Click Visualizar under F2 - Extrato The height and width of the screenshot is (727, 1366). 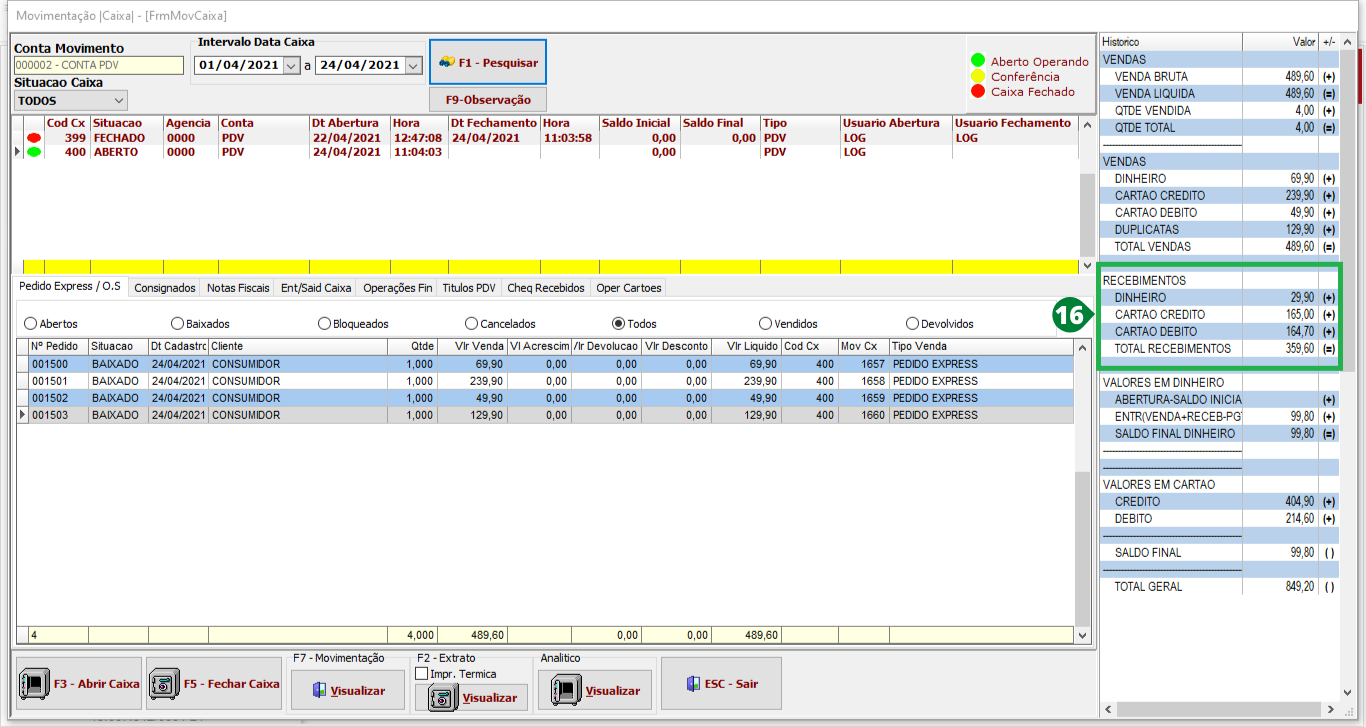(x=471, y=697)
